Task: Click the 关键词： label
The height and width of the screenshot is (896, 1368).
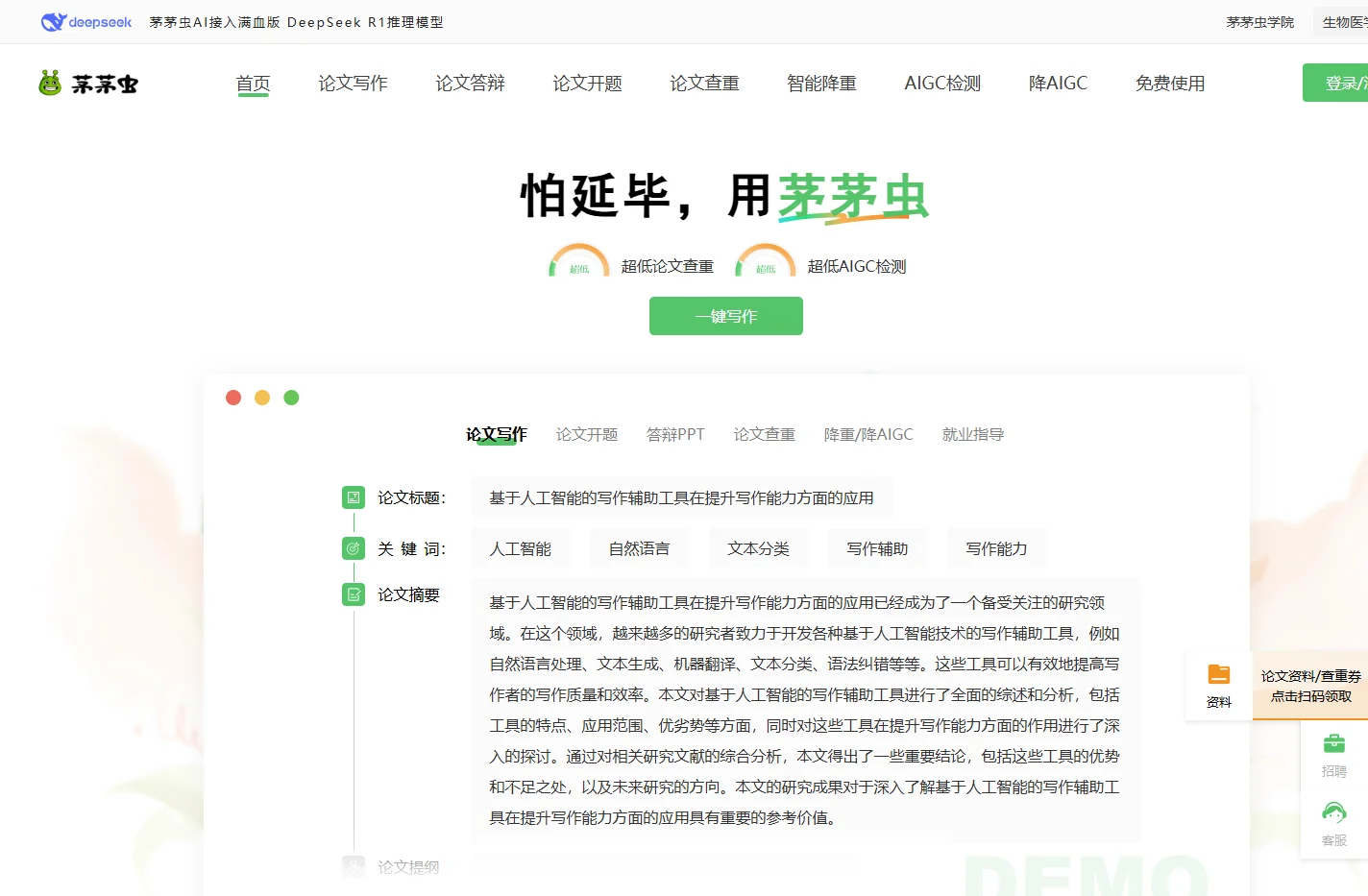Action: [412, 548]
